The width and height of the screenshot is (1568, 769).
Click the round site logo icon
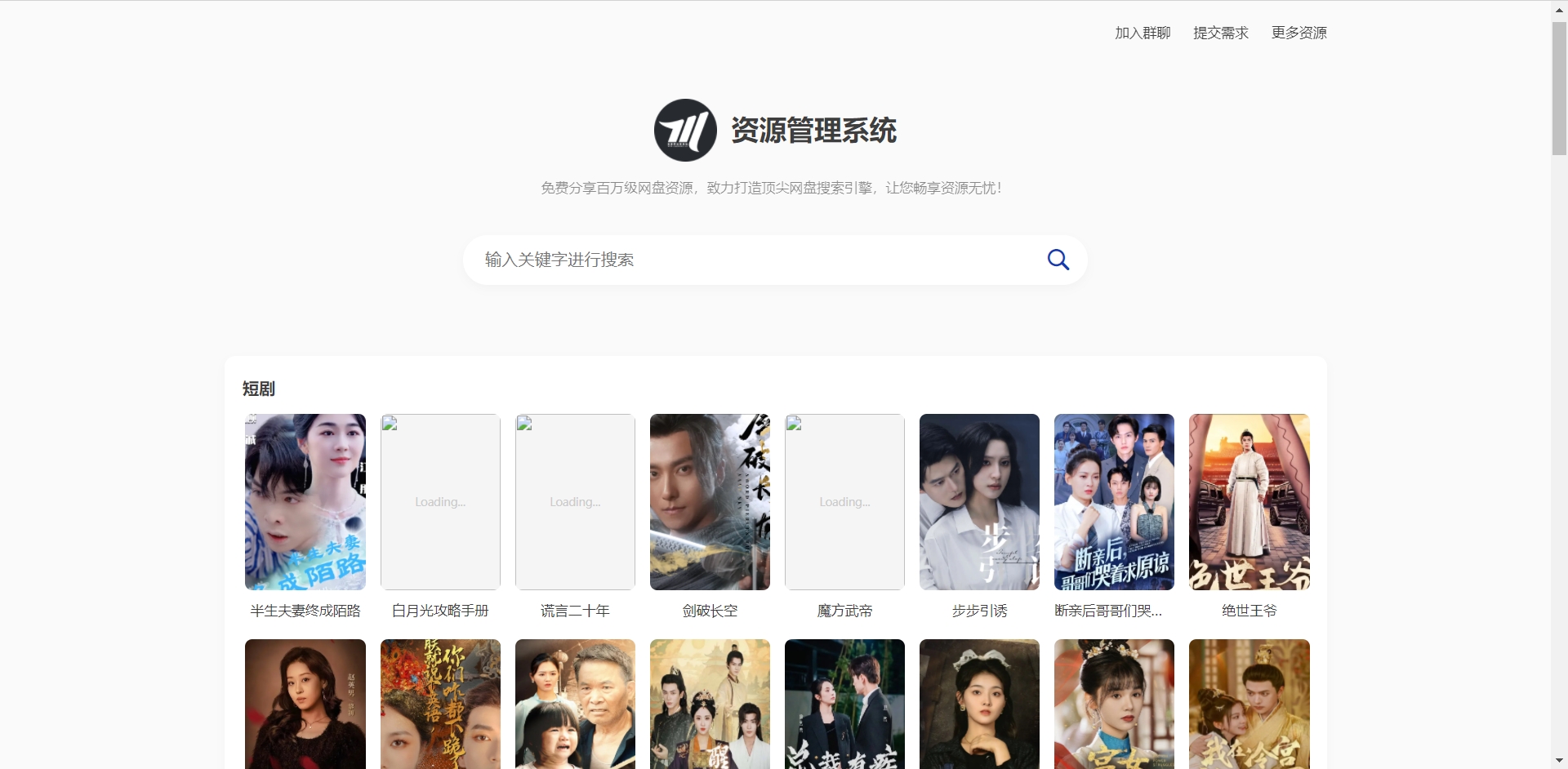click(685, 130)
